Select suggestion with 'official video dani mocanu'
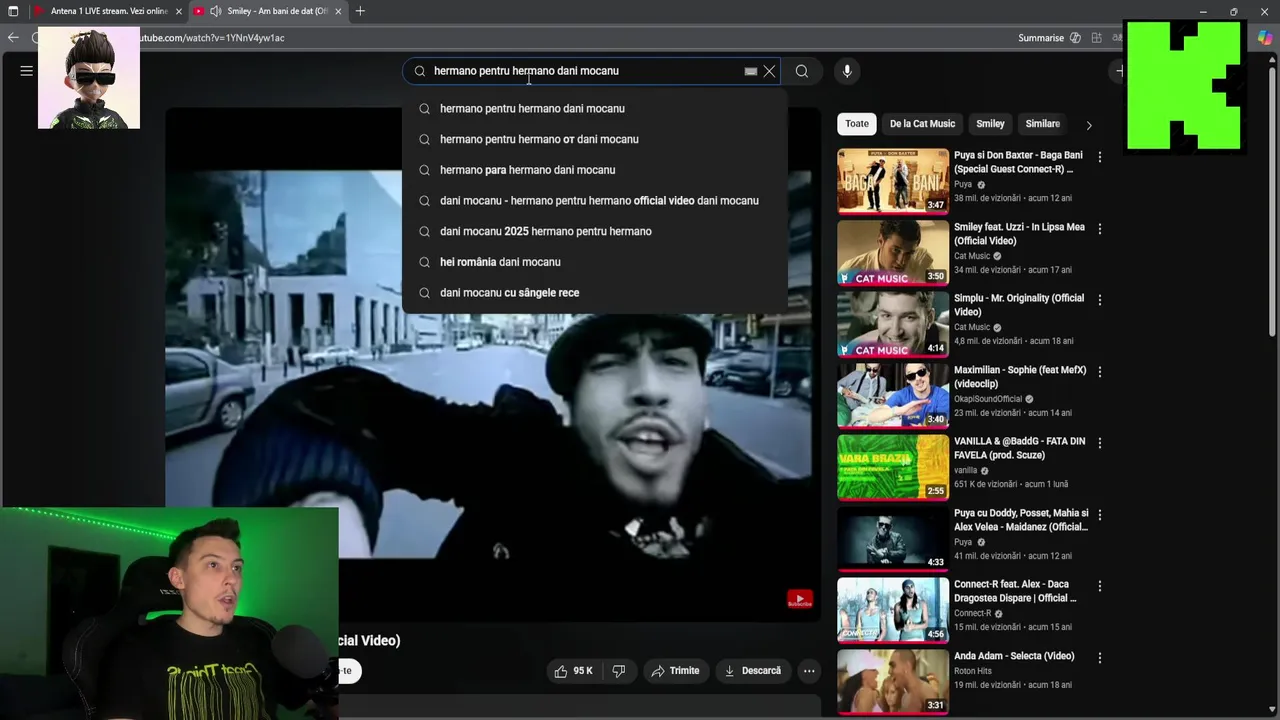 click(x=594, y=200)
